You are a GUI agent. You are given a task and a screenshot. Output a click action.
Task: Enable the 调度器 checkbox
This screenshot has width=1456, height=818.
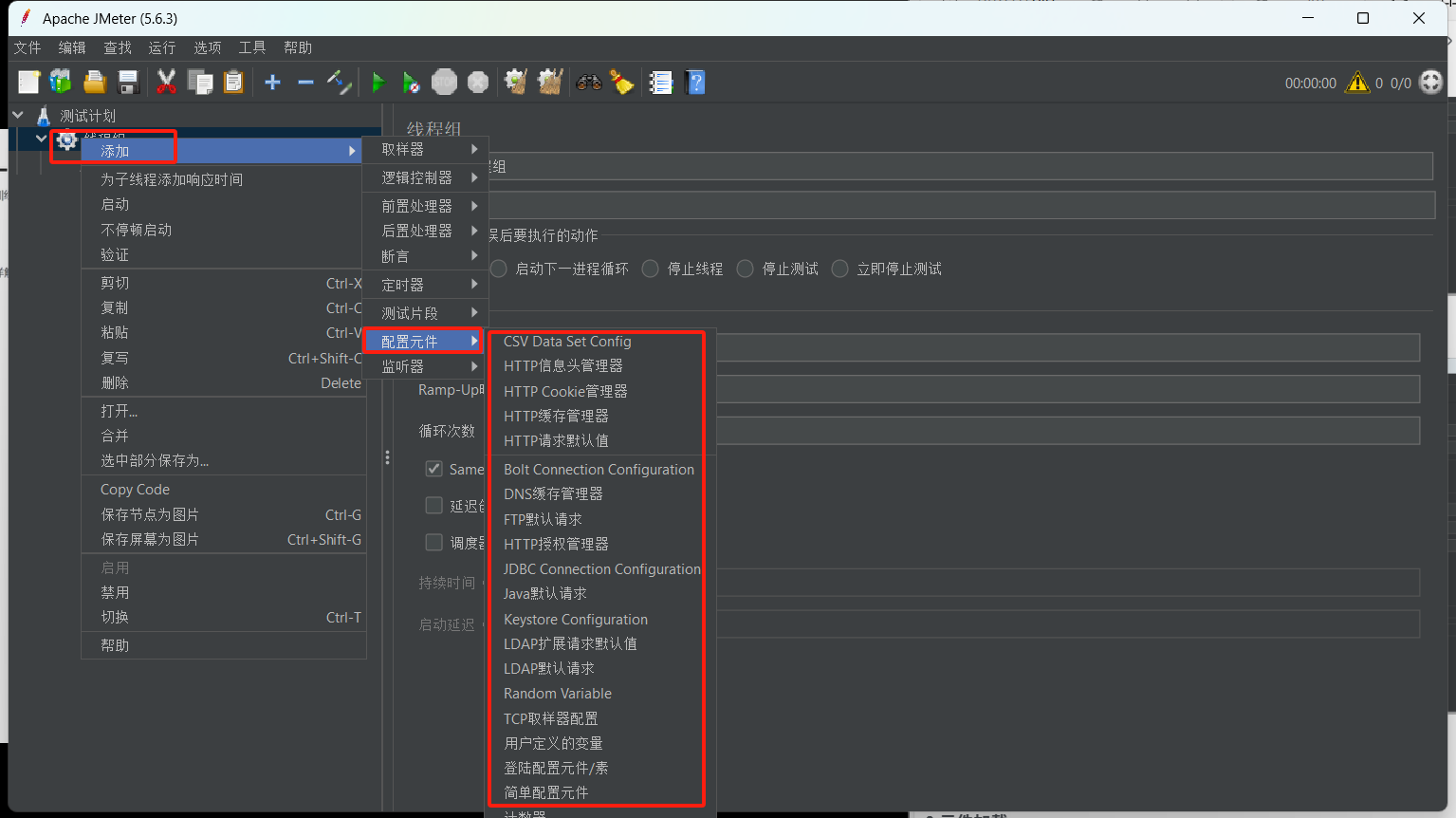(x=434, y=543)
